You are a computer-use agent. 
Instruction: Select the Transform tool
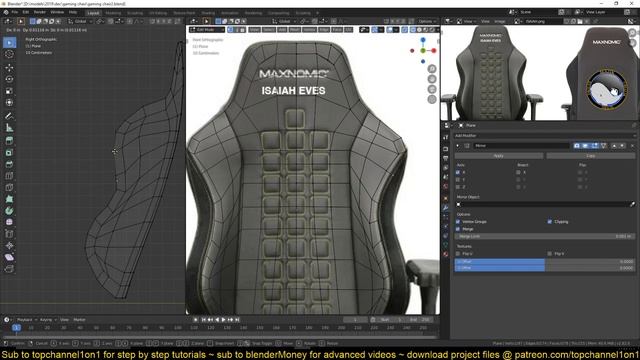click(9, 103)
